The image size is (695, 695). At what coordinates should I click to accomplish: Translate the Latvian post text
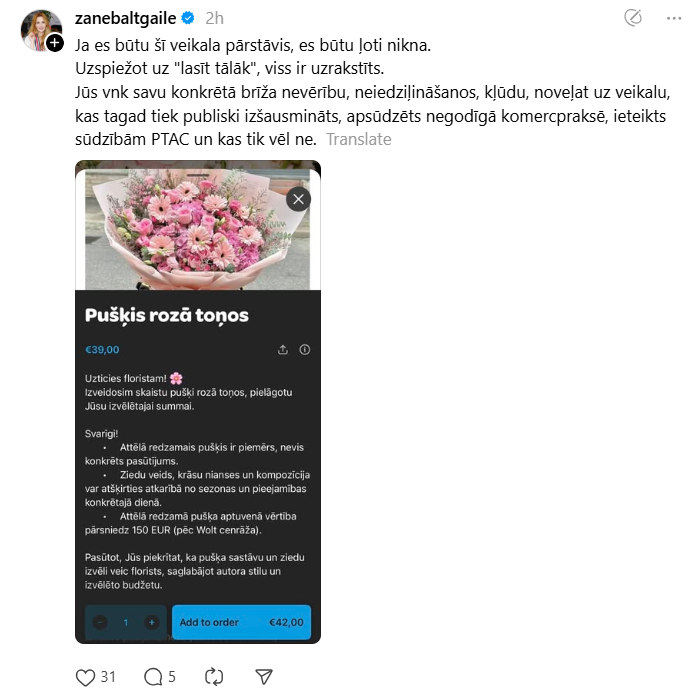359,139
